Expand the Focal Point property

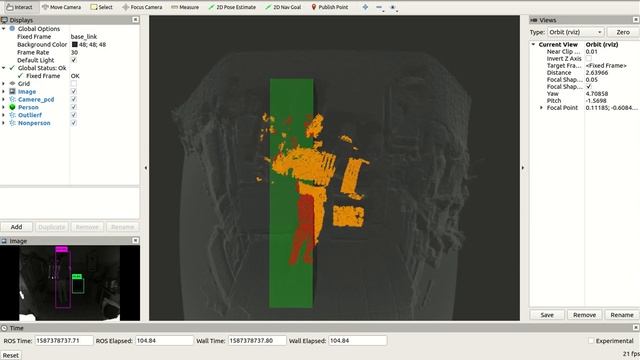(542, 108)
